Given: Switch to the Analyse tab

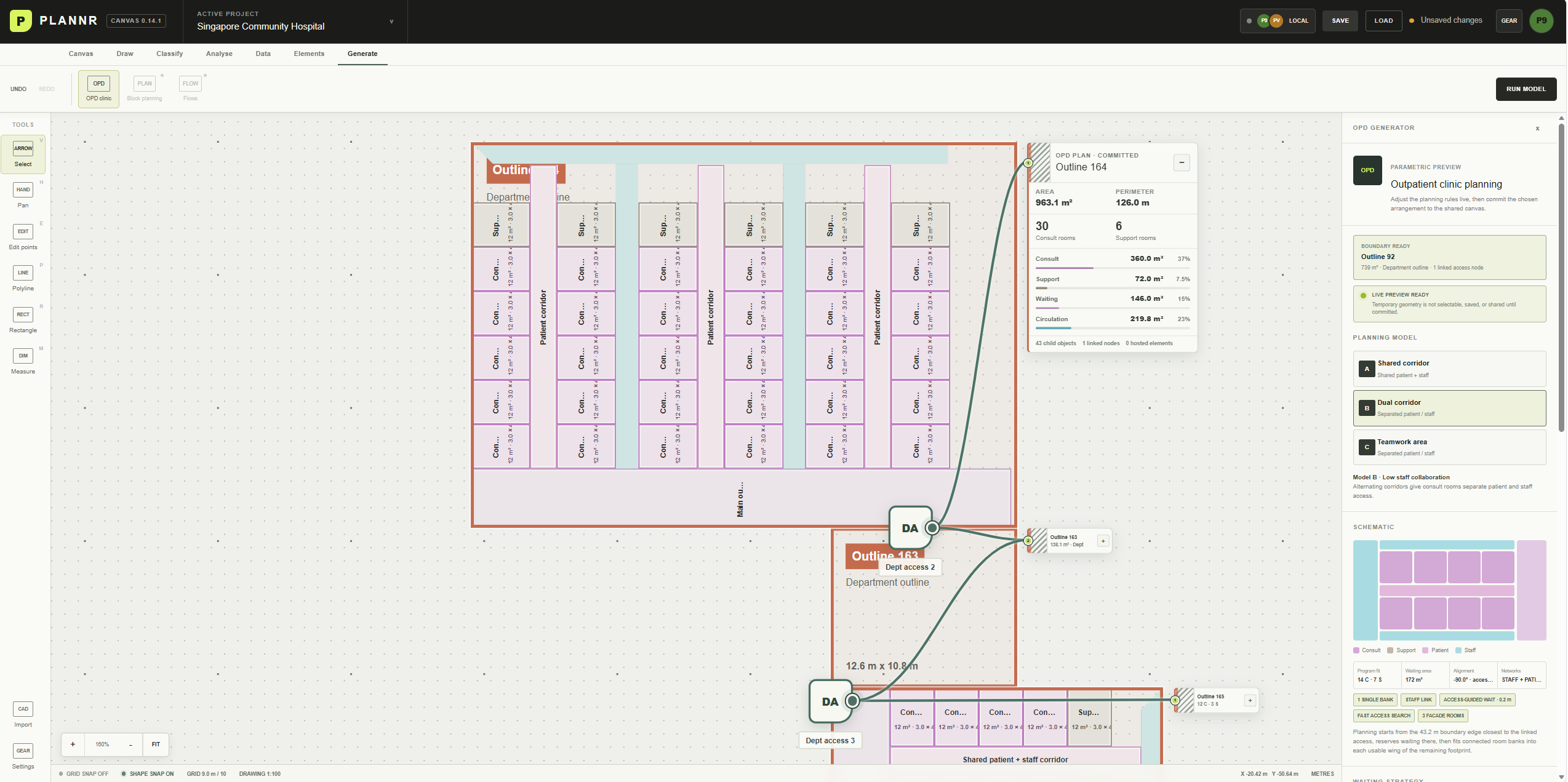Looking at the screenshot, I should [x=219, y=54].
